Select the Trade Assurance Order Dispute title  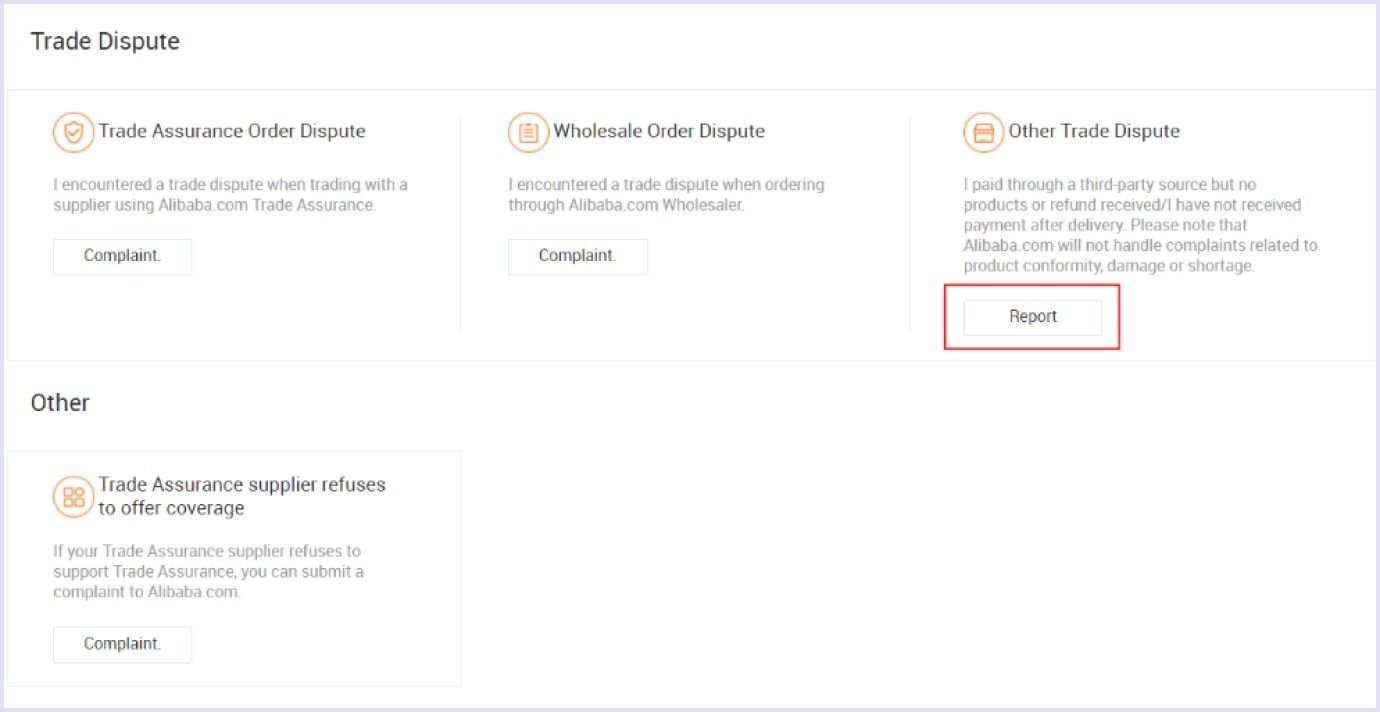click(232, 131)
